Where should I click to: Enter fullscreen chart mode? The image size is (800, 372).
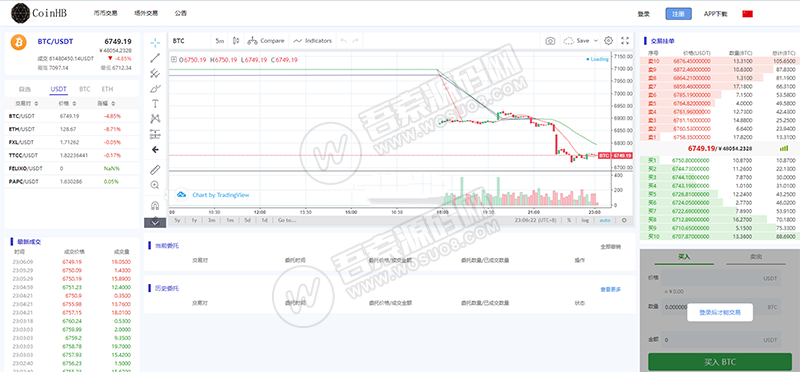tap(625, 41)
